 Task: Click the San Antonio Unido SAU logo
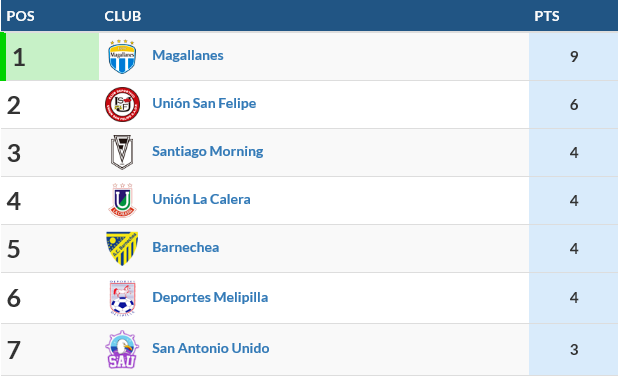tap(122, 350)
